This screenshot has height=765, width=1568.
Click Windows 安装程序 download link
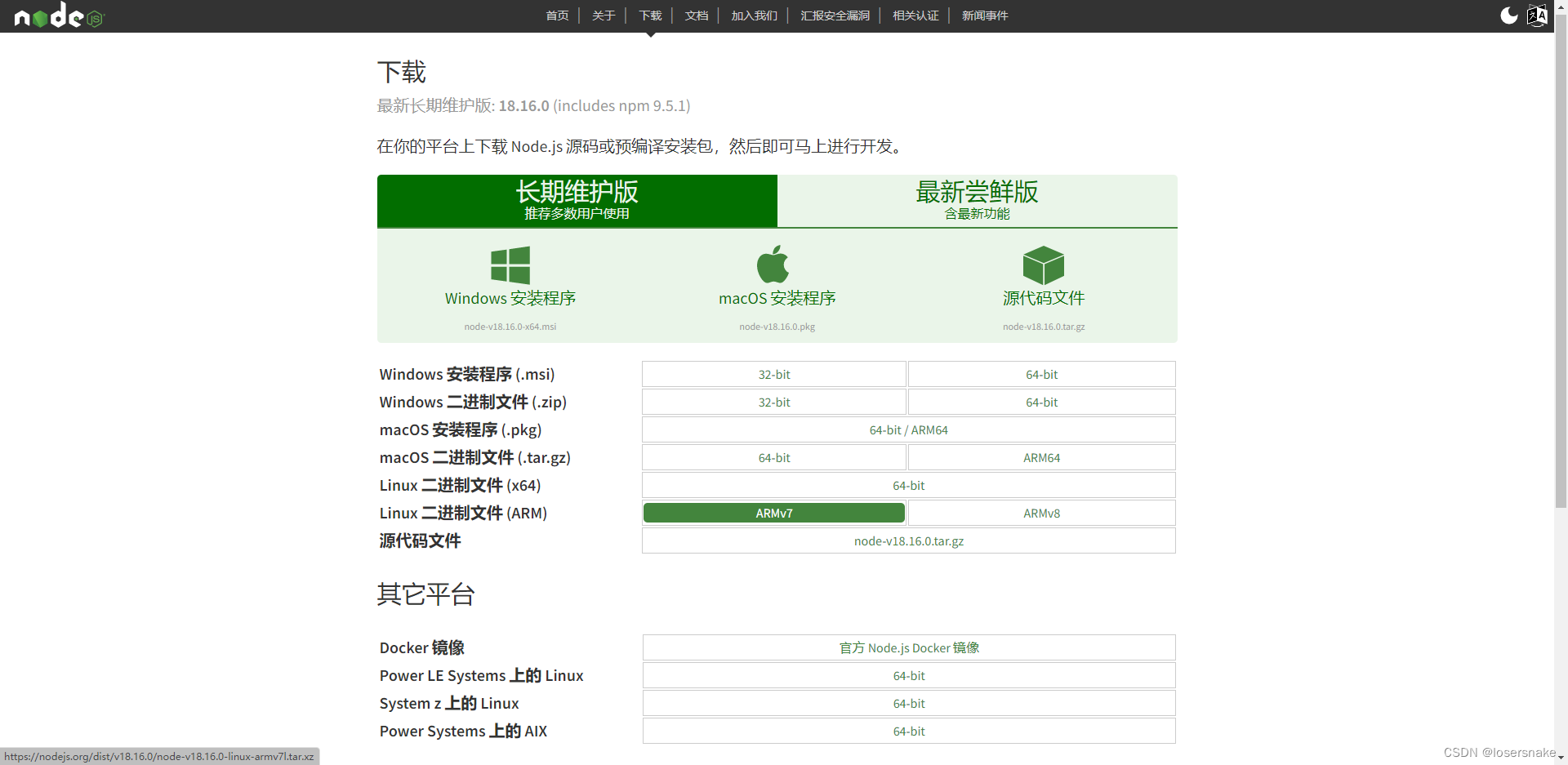(510, 298)
